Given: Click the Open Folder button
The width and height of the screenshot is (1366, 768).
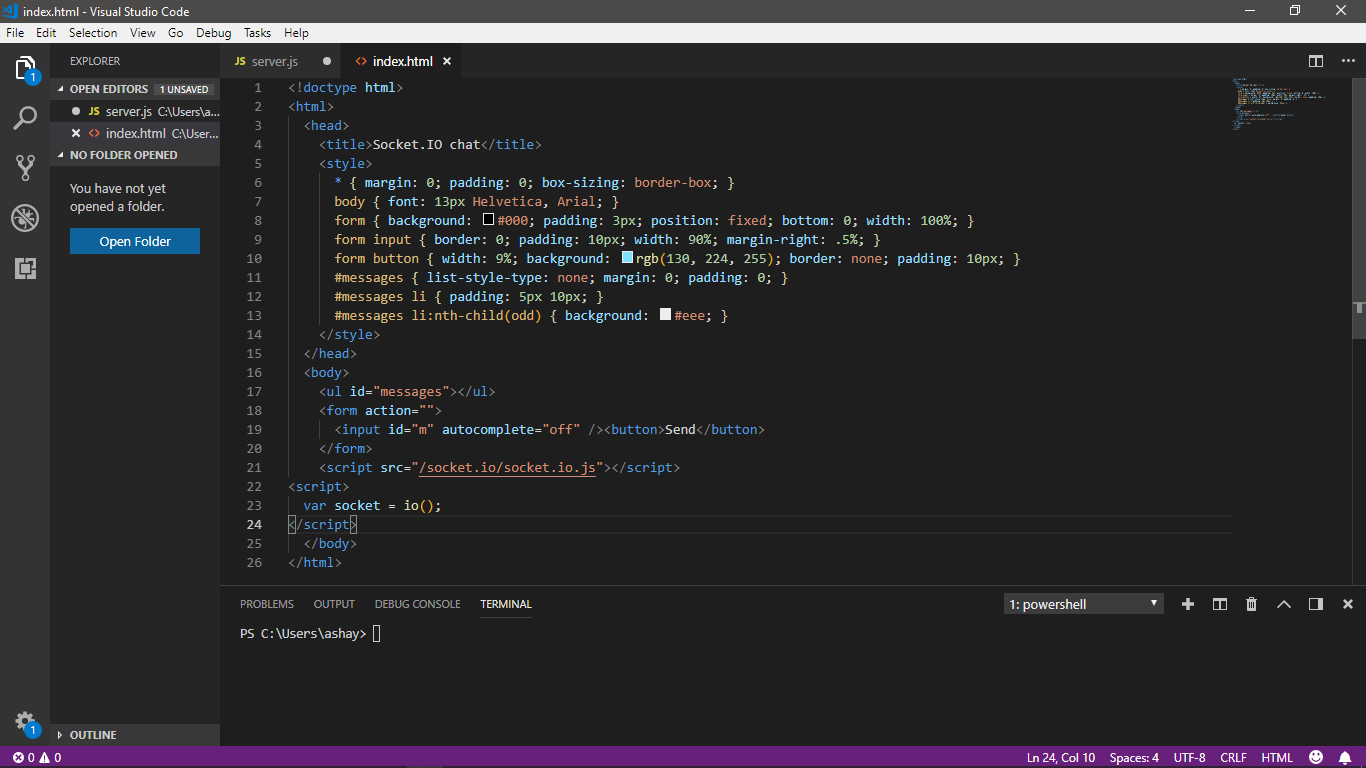Looking at the screenshot, I should pos(135,241).
